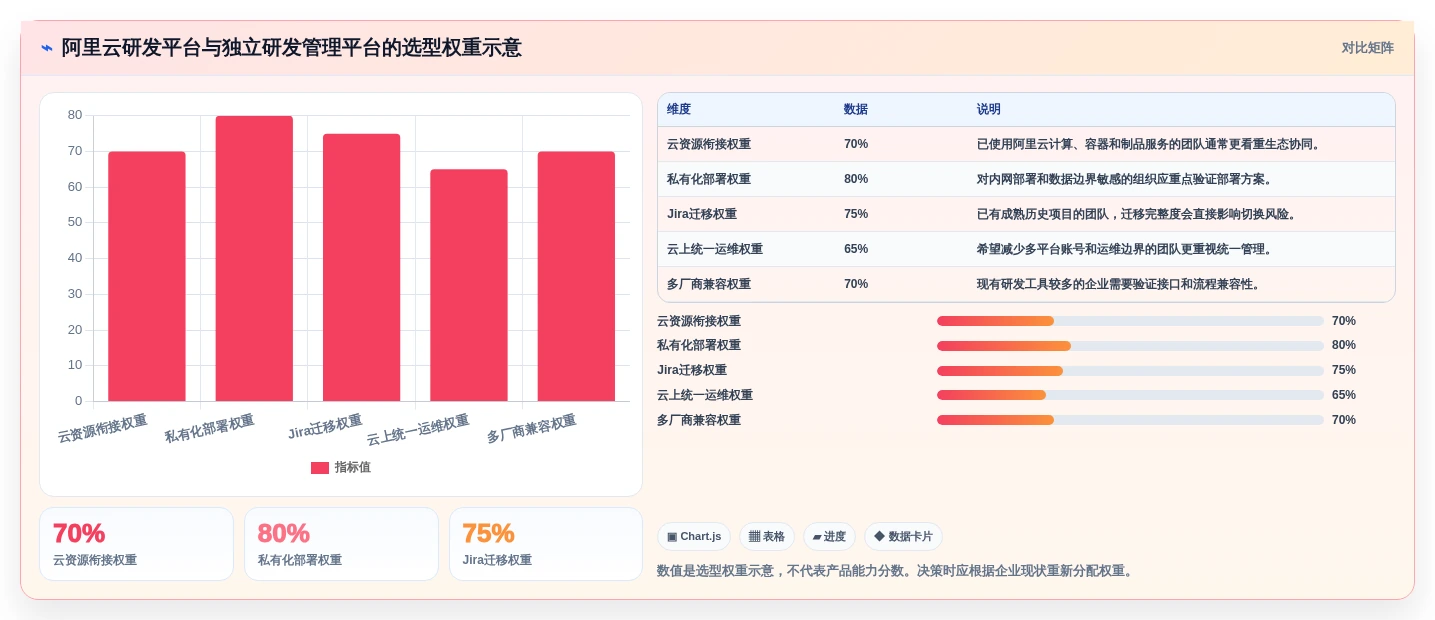The width and height of the screenshot is (1435, 620).
Task: Click the 云上统一运维权重 chart bar
Action: [x=469, y=285]
